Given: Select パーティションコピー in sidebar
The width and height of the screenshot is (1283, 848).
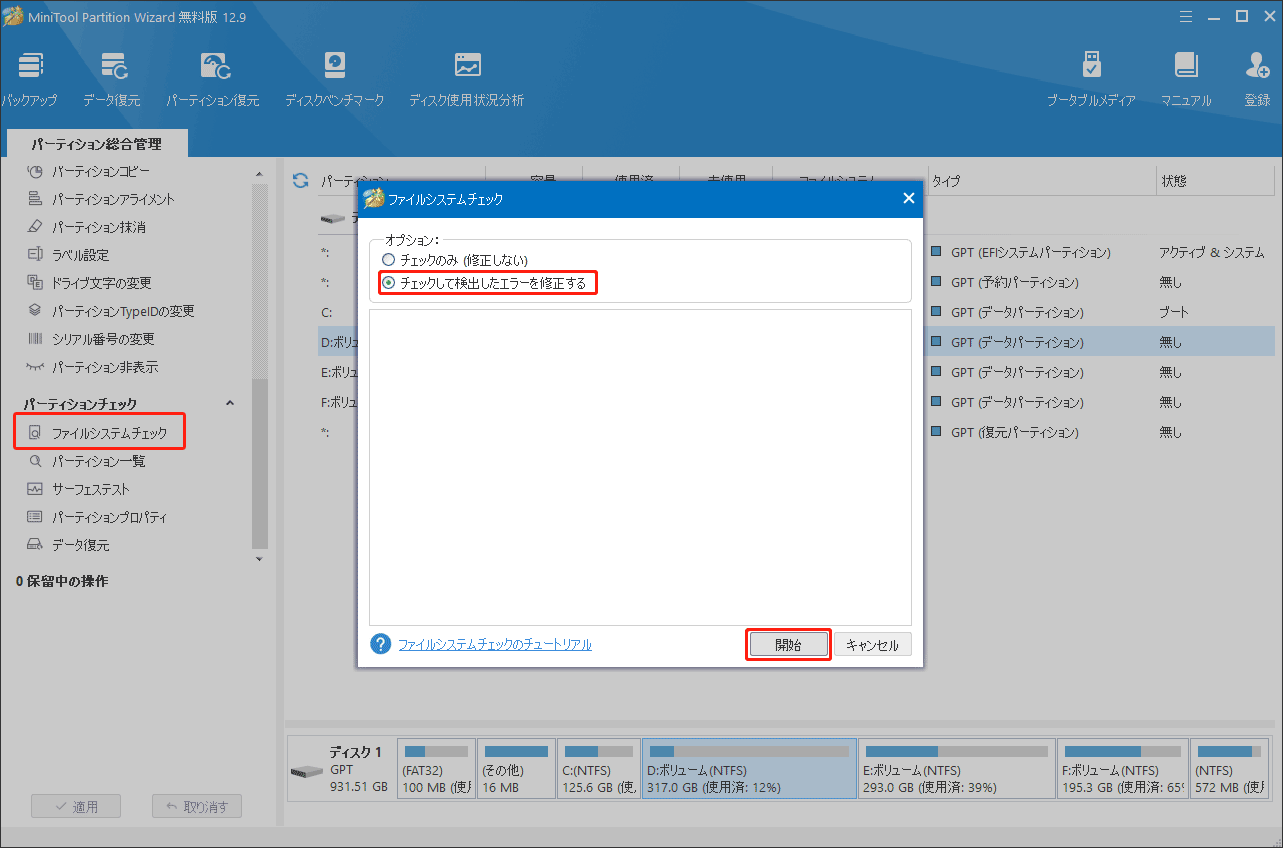Looking at the screenshot, I should pyautogui.click(x=88, y=171).
